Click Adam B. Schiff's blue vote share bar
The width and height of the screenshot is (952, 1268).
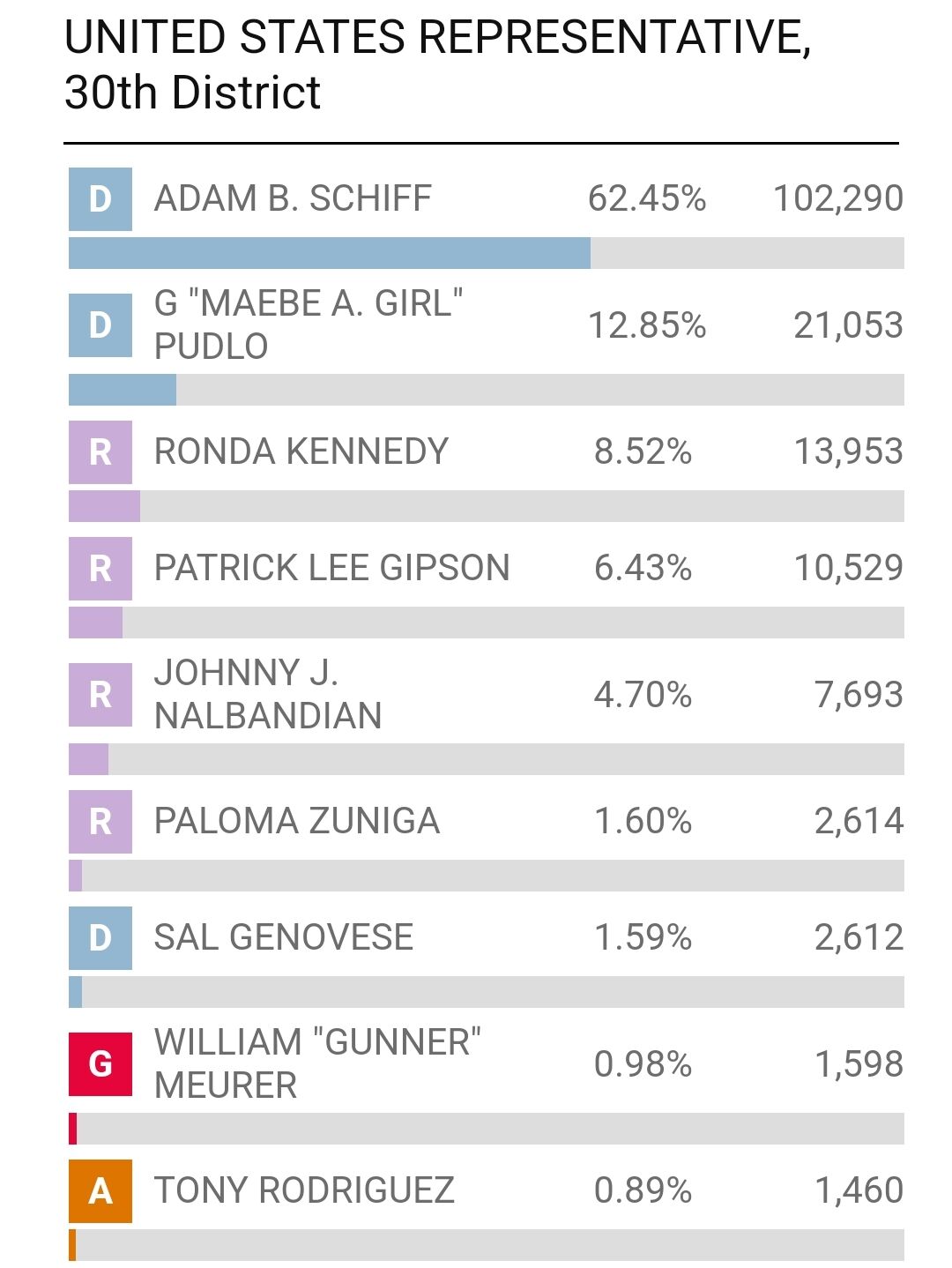click(329, 253)
